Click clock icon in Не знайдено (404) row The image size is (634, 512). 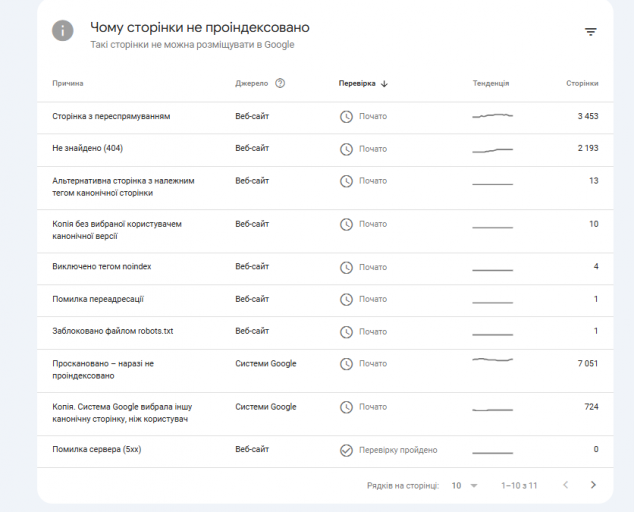tap(346, 149)
